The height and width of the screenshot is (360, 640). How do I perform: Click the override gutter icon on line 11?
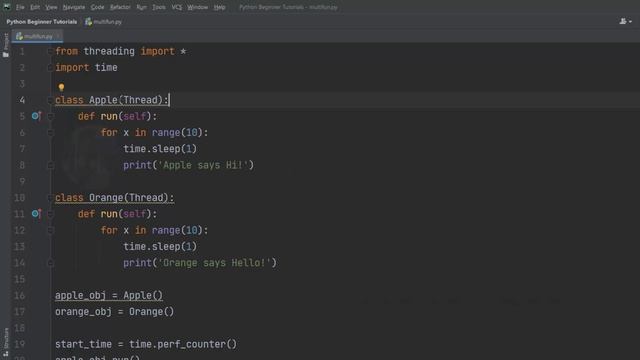point(36,213)
